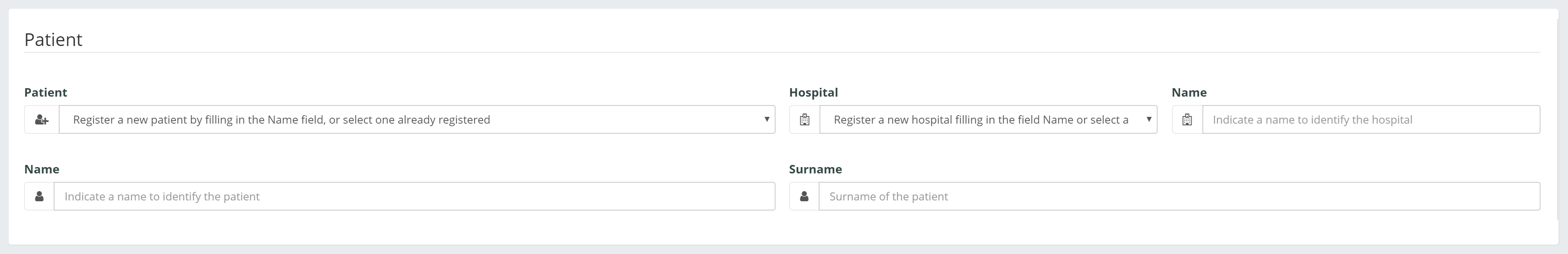Click the 'Hospital' field label
Screen dimensions: 1568x254
pyautogui.click(x=813, y=92)
